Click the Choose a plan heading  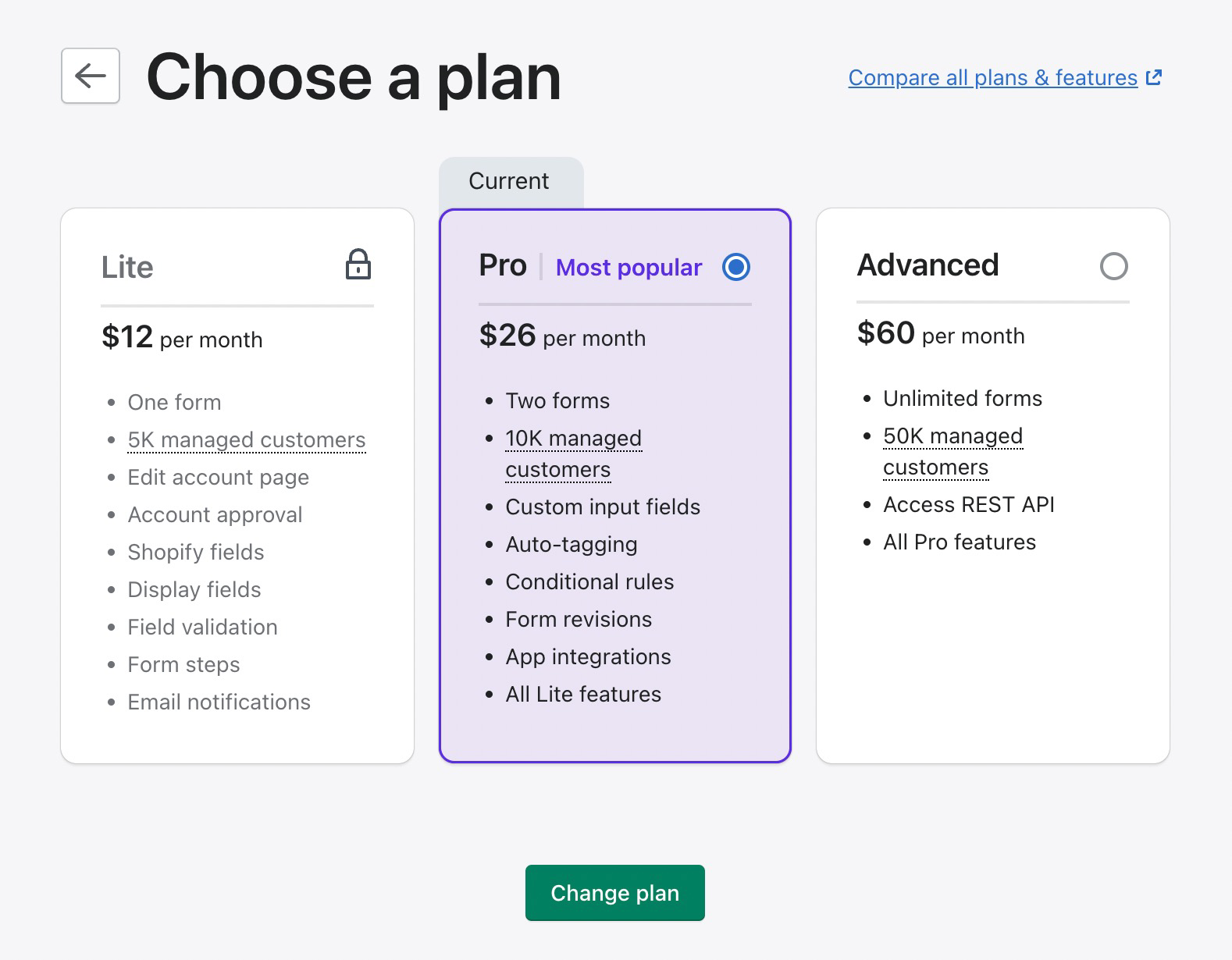pos(354,76)
